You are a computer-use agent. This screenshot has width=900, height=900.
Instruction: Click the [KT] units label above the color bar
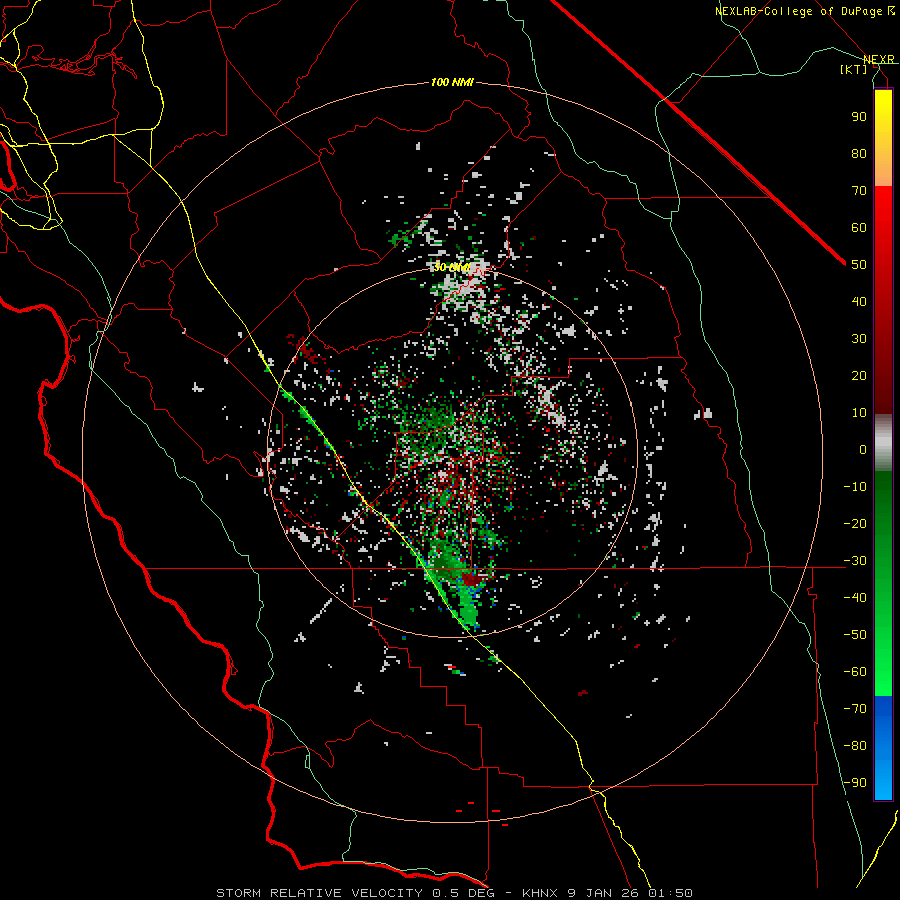click(x=853, y=69)
